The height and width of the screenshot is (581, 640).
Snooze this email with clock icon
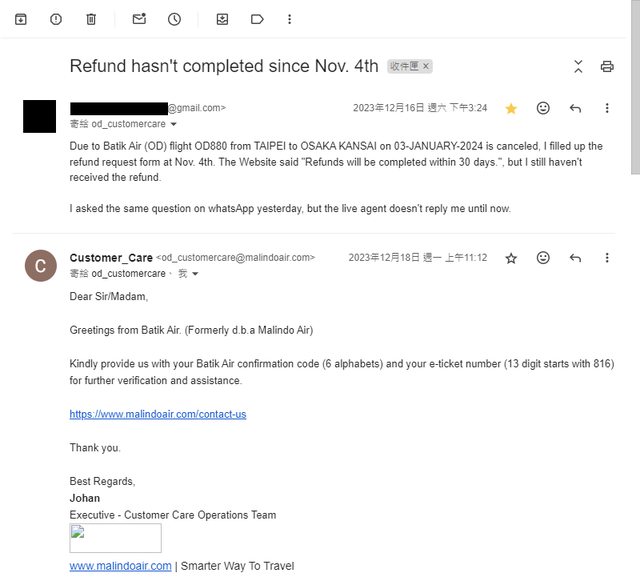click(x=174, y=19)
